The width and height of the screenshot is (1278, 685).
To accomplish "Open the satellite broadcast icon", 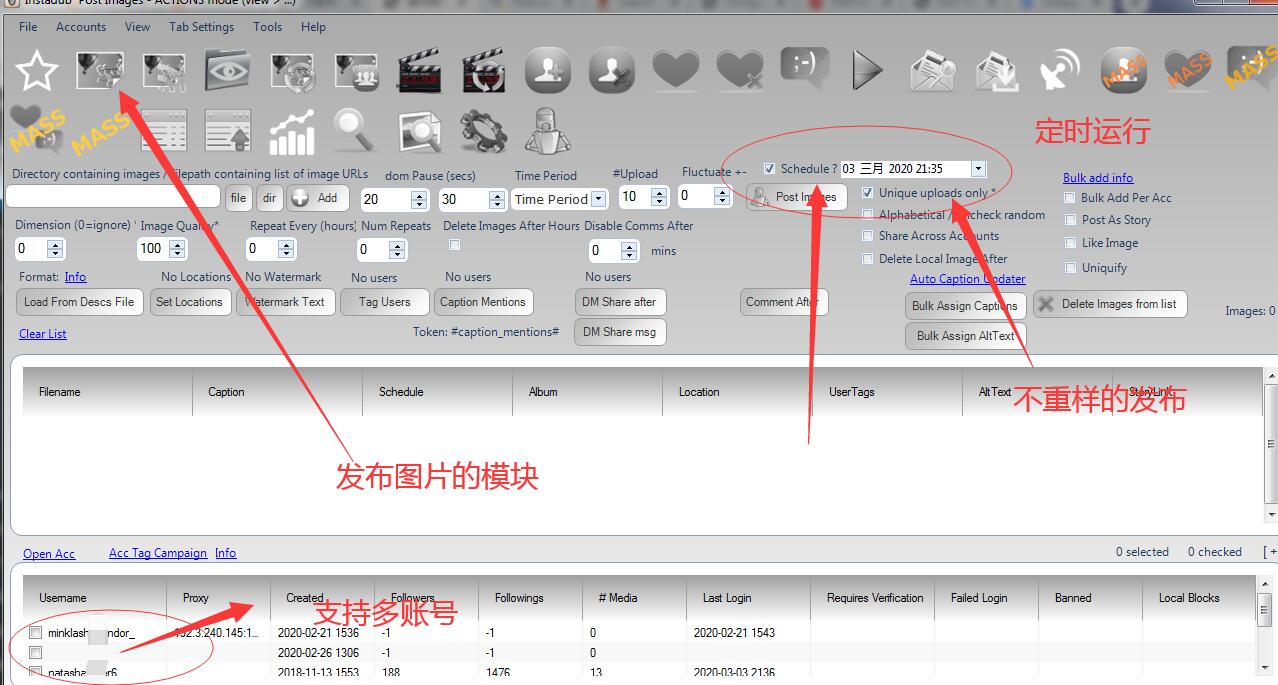I will click(1057, 69).
